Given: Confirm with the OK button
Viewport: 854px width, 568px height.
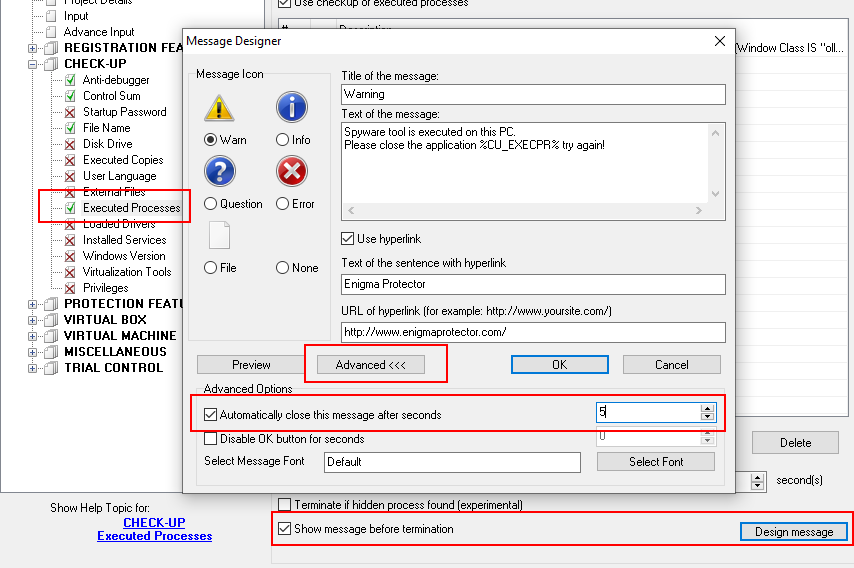Looking at the screenshot, I should 559,365.
